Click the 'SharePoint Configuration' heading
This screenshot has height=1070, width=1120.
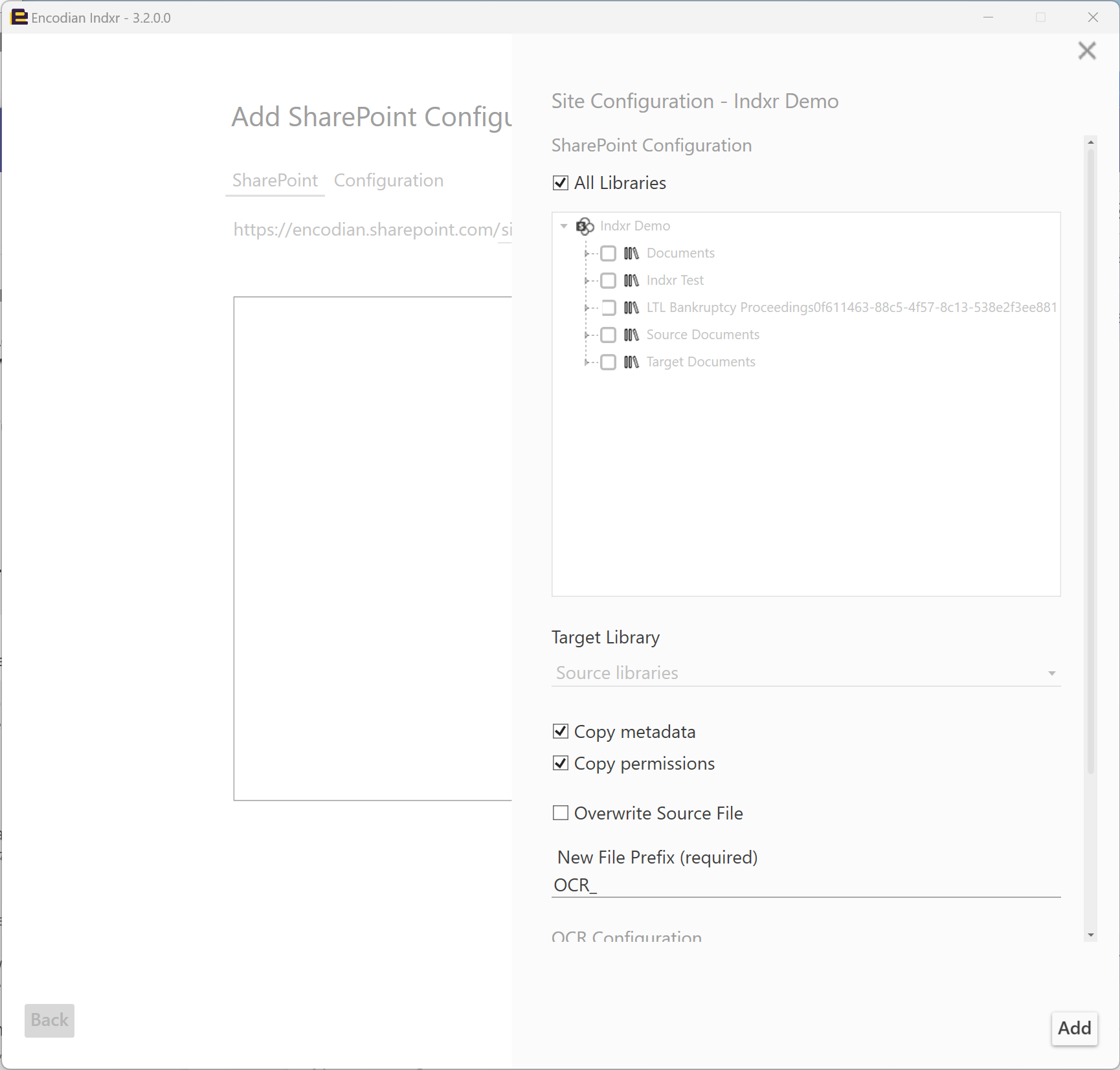click(x=651, y=146)
